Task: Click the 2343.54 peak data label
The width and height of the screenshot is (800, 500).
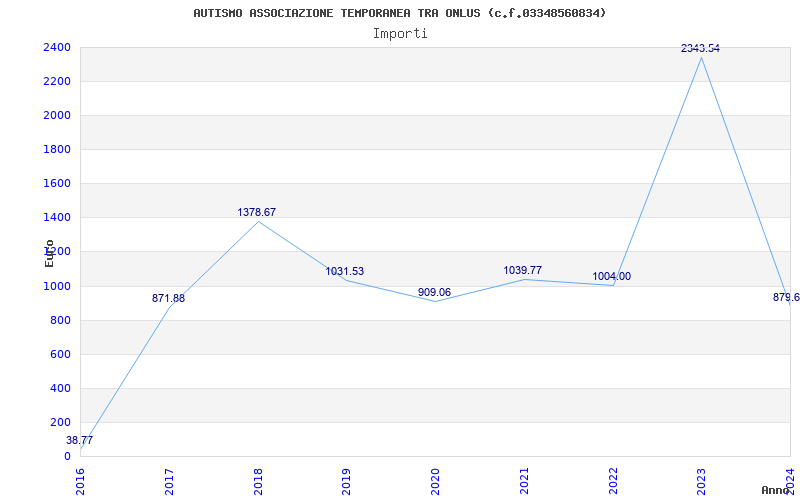Action: (x=700, y=48)
